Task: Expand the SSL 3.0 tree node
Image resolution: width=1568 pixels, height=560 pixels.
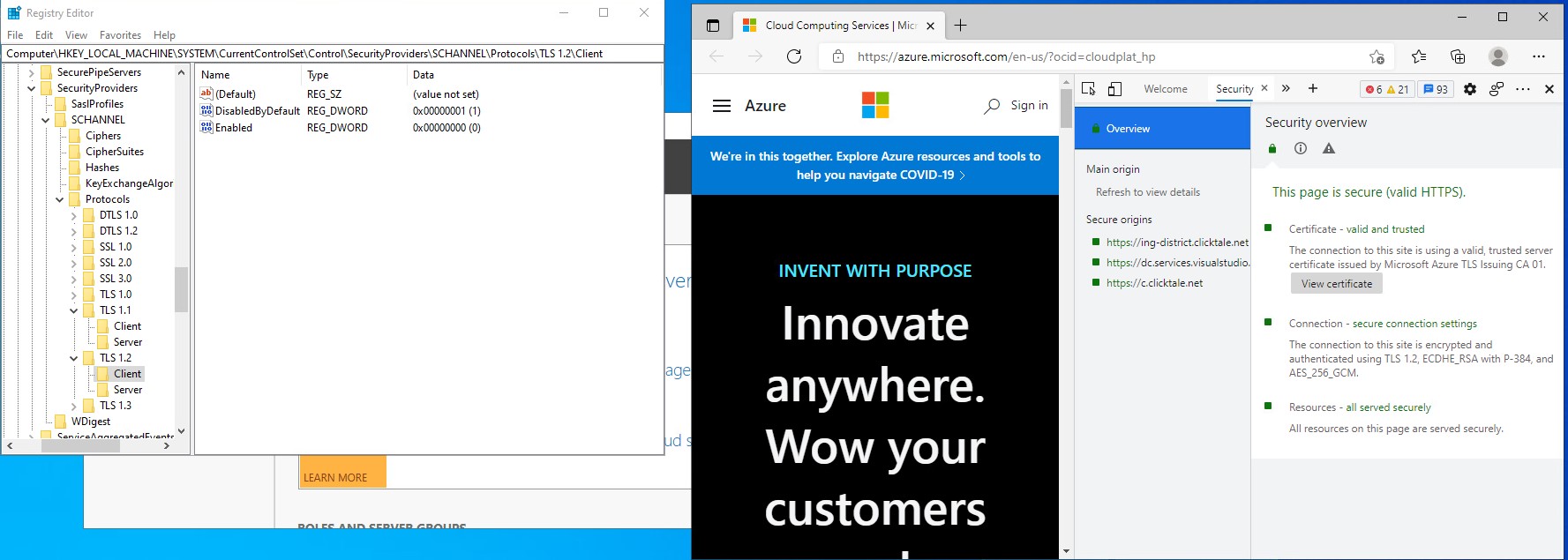Action: (74, 279)
